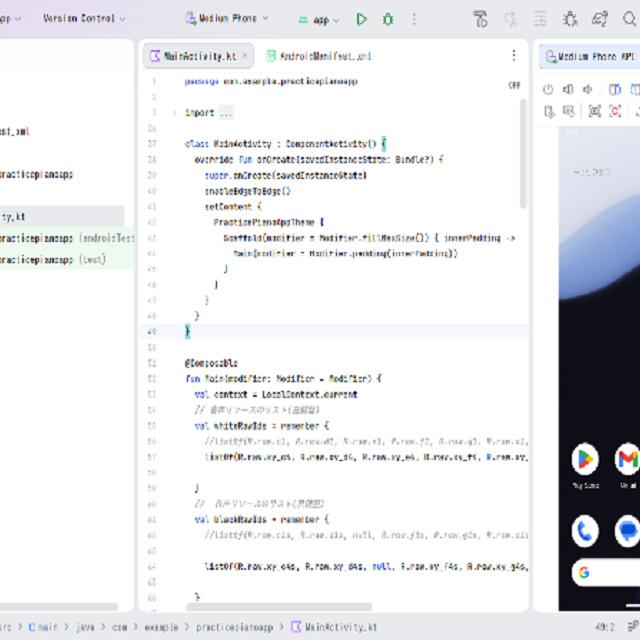
Task: Open Search Everywhere magnifier icon
Action: click(x=630, y=19)
